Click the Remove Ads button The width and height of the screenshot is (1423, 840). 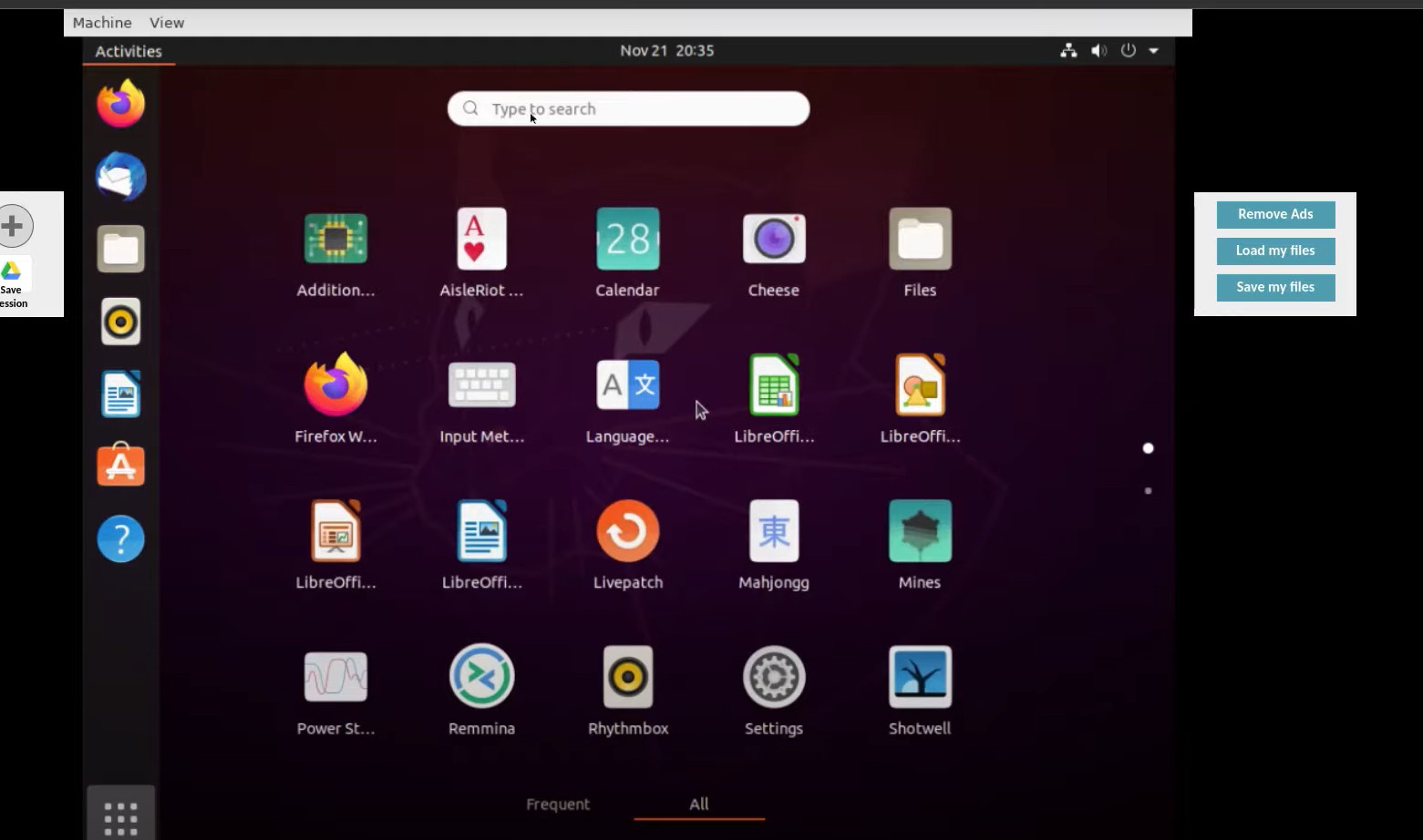point(1275,214)
